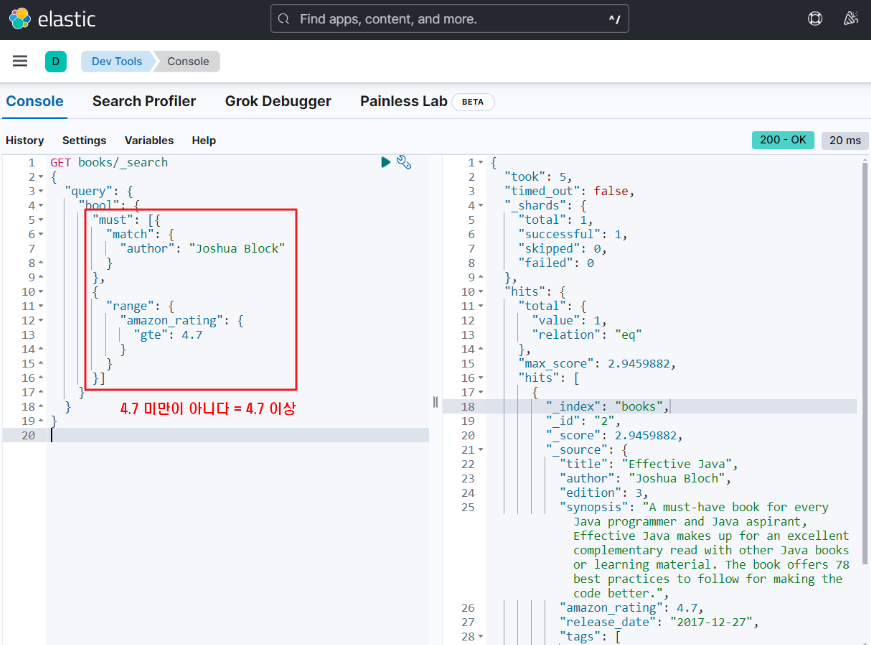Open the History panel

24,140
